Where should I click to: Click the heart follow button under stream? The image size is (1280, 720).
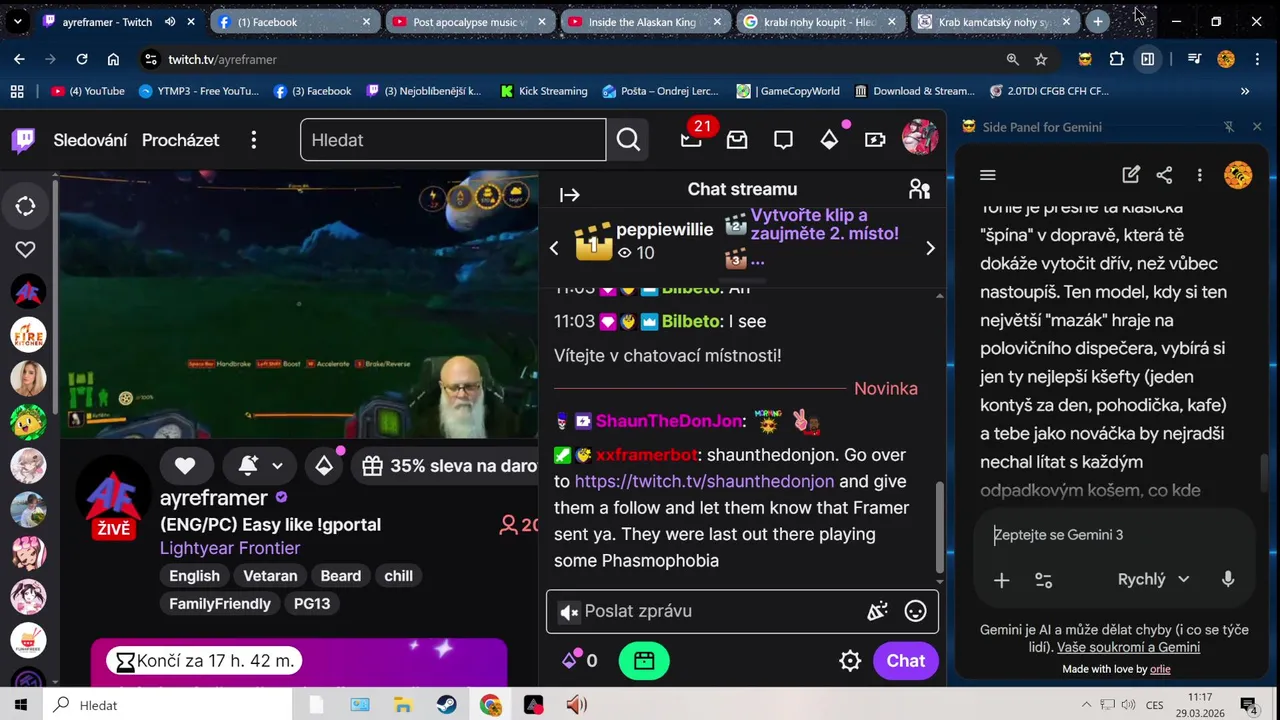click(x=185, y=465)
